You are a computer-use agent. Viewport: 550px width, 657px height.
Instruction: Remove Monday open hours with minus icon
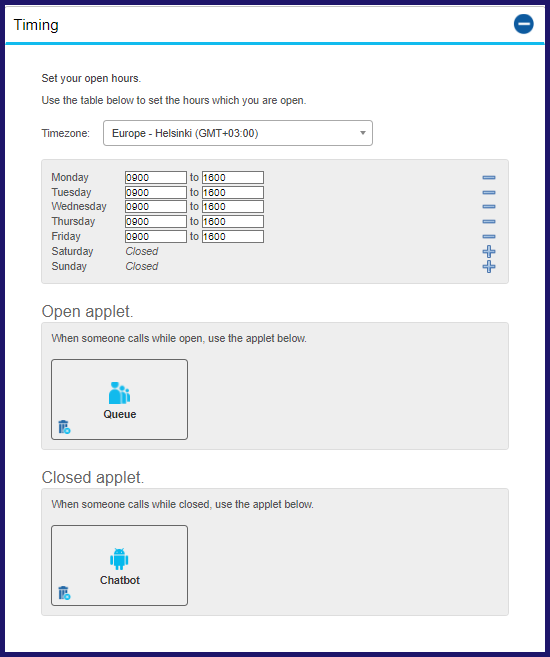tap(489, 178)
